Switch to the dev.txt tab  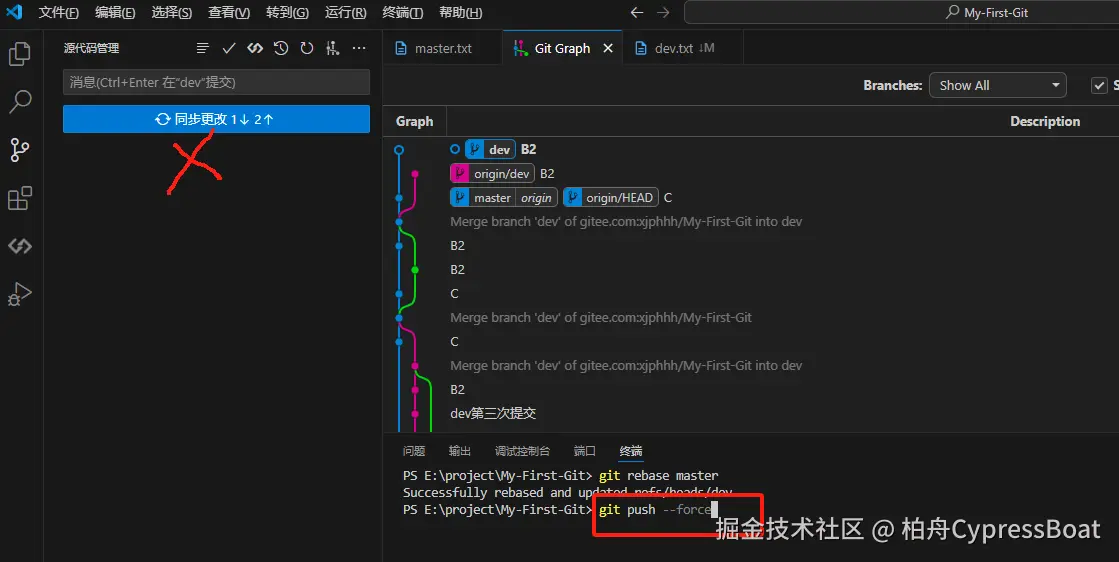[684, 48]
